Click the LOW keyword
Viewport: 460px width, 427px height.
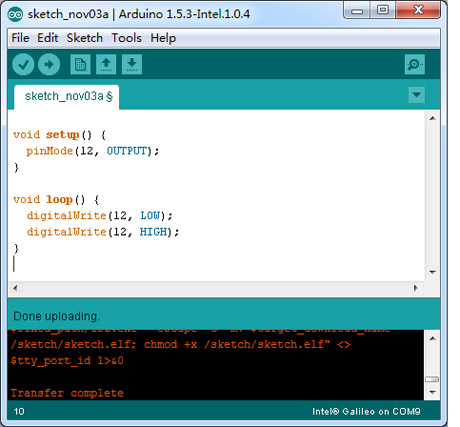(x=150, y=216)
